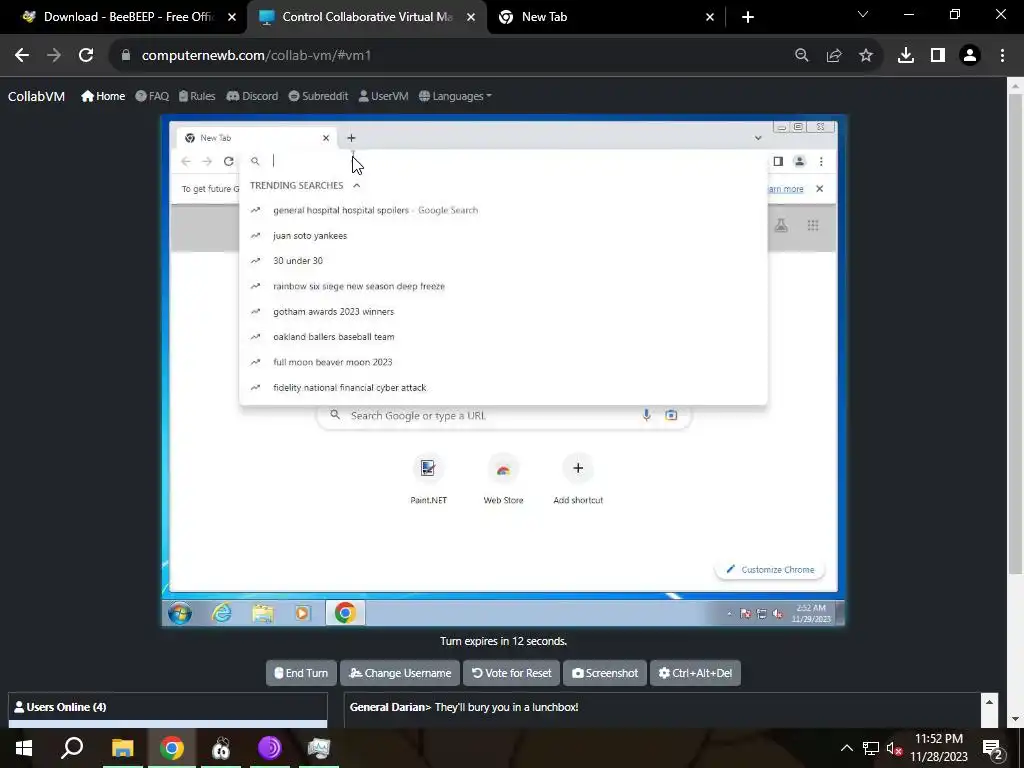This screenshot has width=1024, height=768.
Task: View site lock info for computernewb.com
Action: coord(126,56)
